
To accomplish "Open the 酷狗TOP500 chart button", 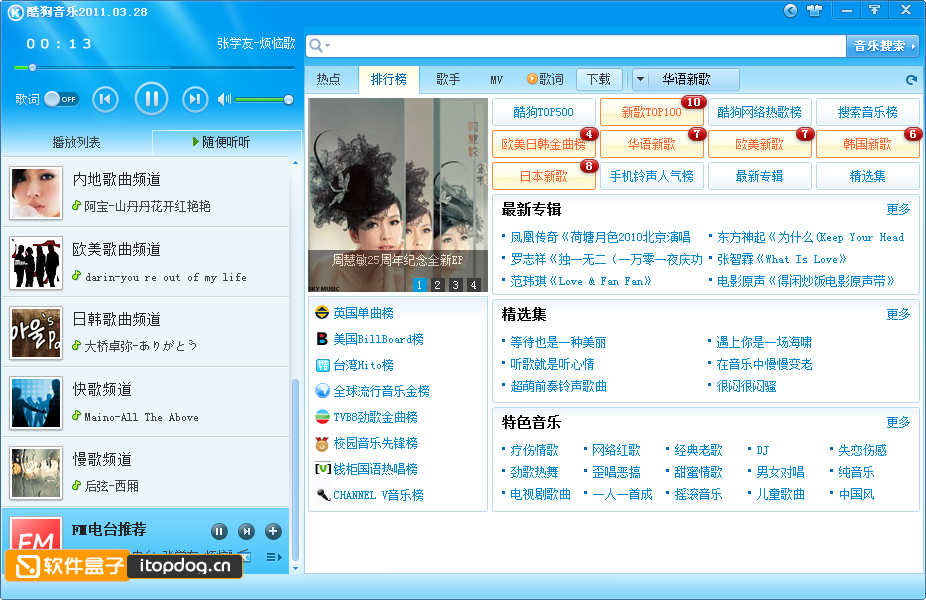I will pyautogui.click(x=543, y=112).
